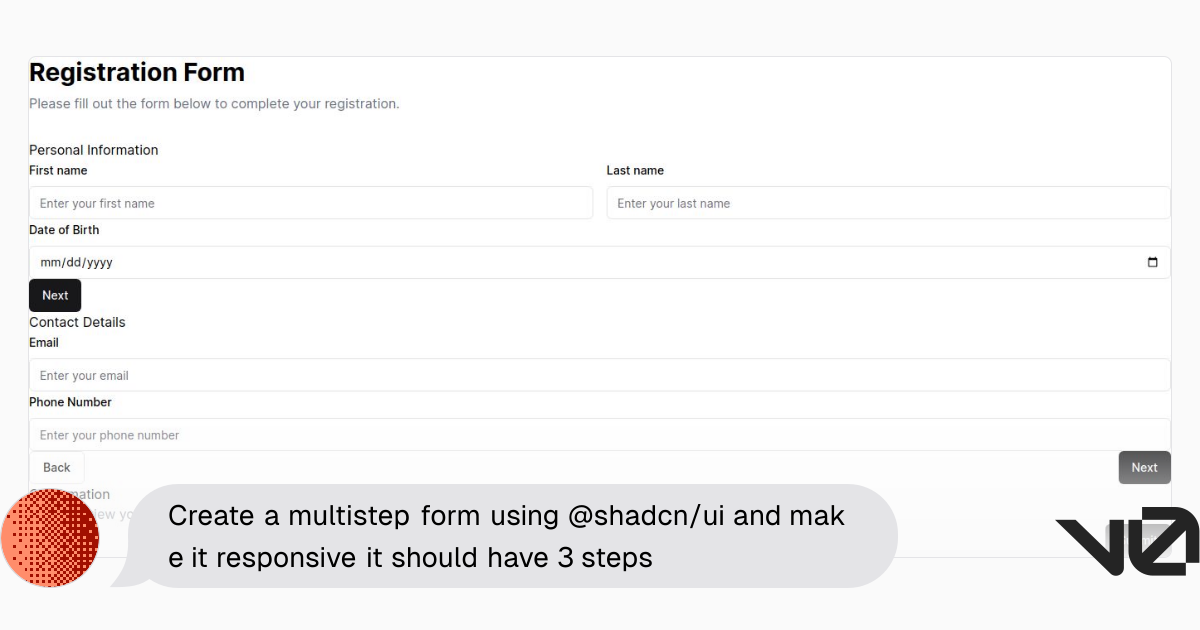Click the Phone Number label
Viewport: 1200px width, 630px height.
tap(70, 402)
